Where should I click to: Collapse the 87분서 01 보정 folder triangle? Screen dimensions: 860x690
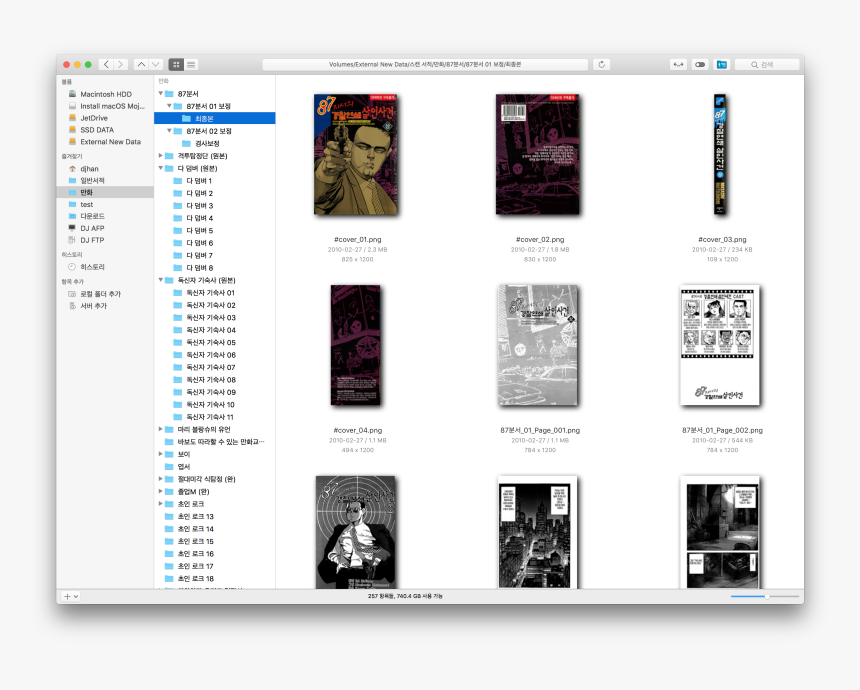169,106
